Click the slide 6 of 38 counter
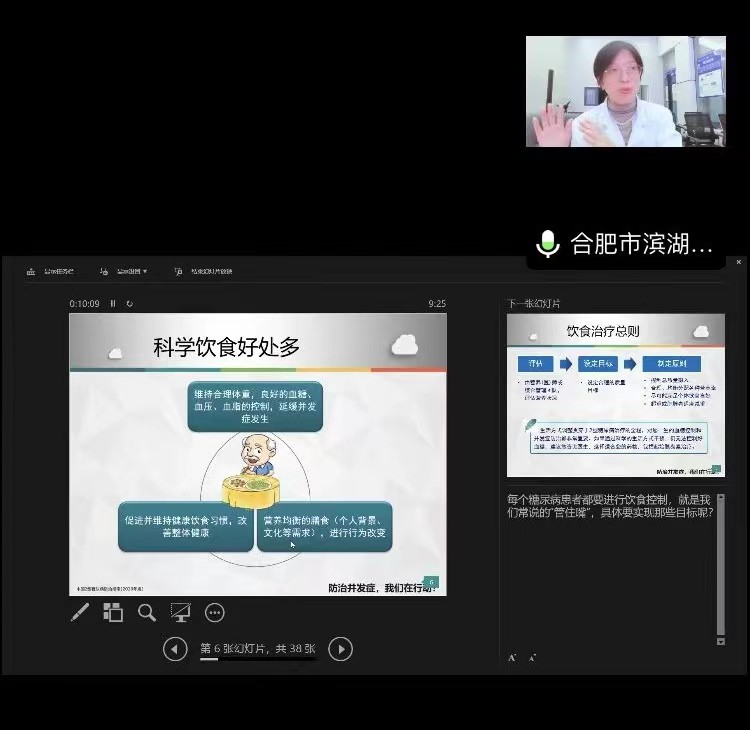 click(258, 649)
